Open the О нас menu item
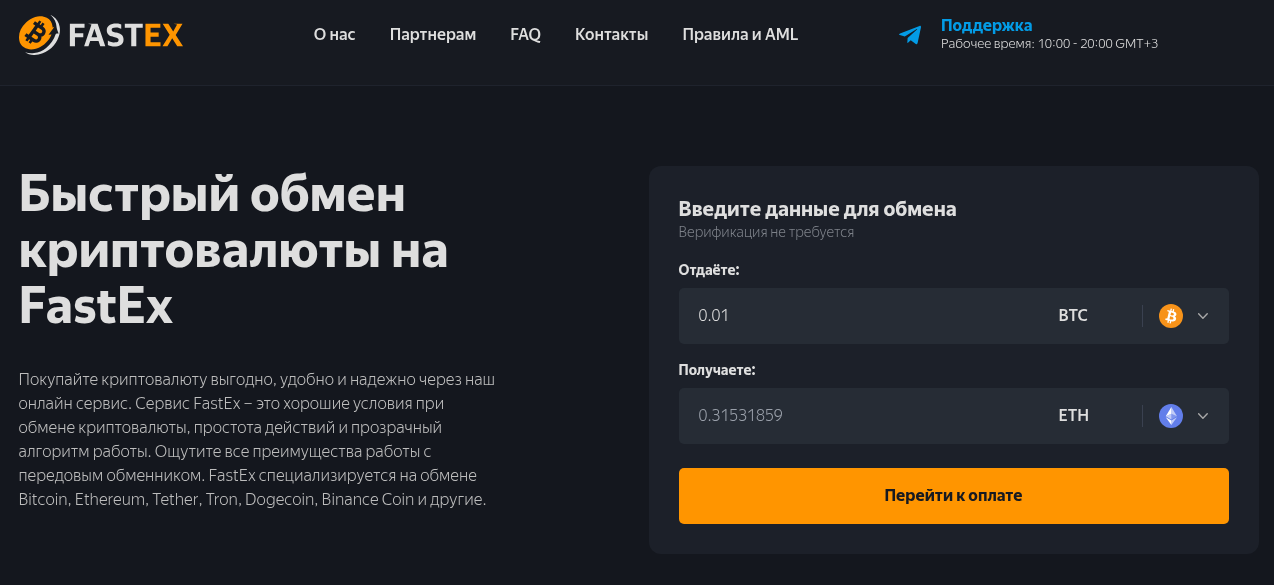The height and width of the screenshot is (585, 1274). tap(334, 35)
